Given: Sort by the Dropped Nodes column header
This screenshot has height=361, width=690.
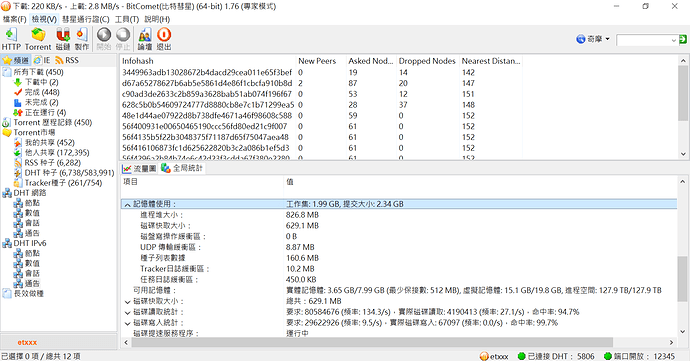Looking at the screenshot, I should 427,61.
